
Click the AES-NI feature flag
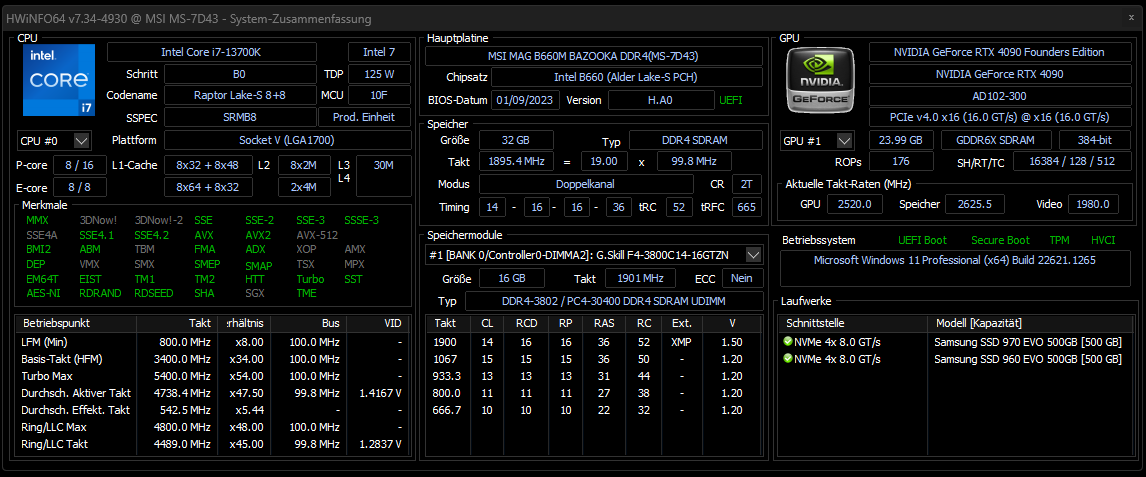42,293
